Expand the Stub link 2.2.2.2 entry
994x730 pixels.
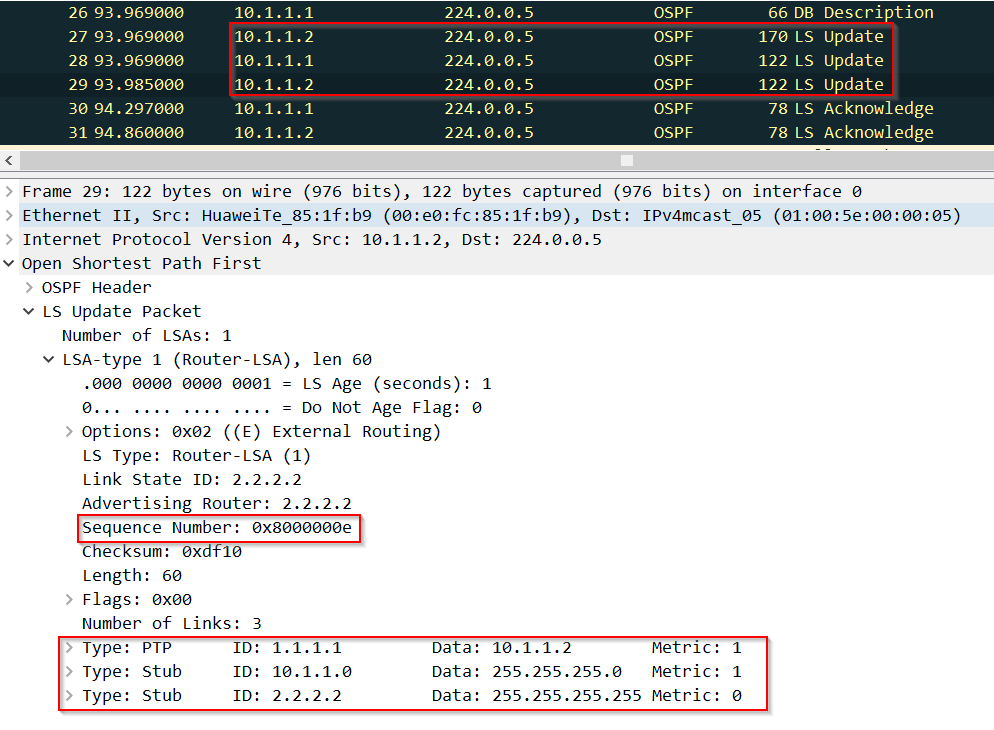(68, 696)
